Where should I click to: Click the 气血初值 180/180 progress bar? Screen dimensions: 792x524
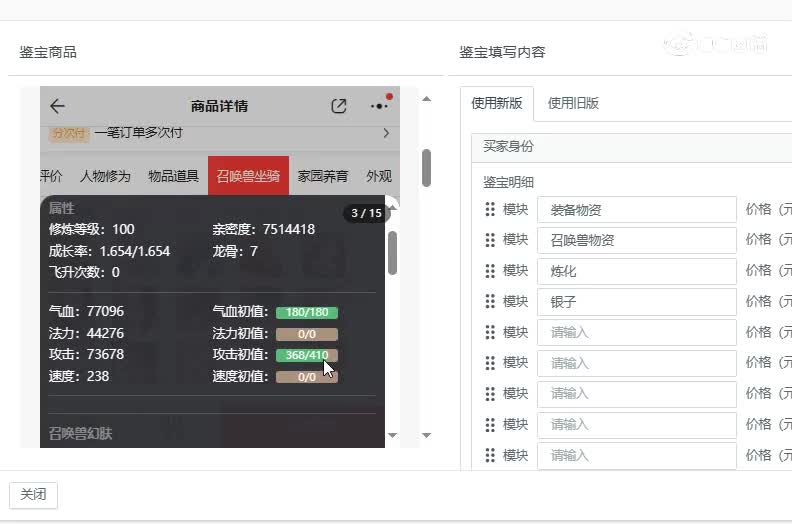[x=307, y=312]
